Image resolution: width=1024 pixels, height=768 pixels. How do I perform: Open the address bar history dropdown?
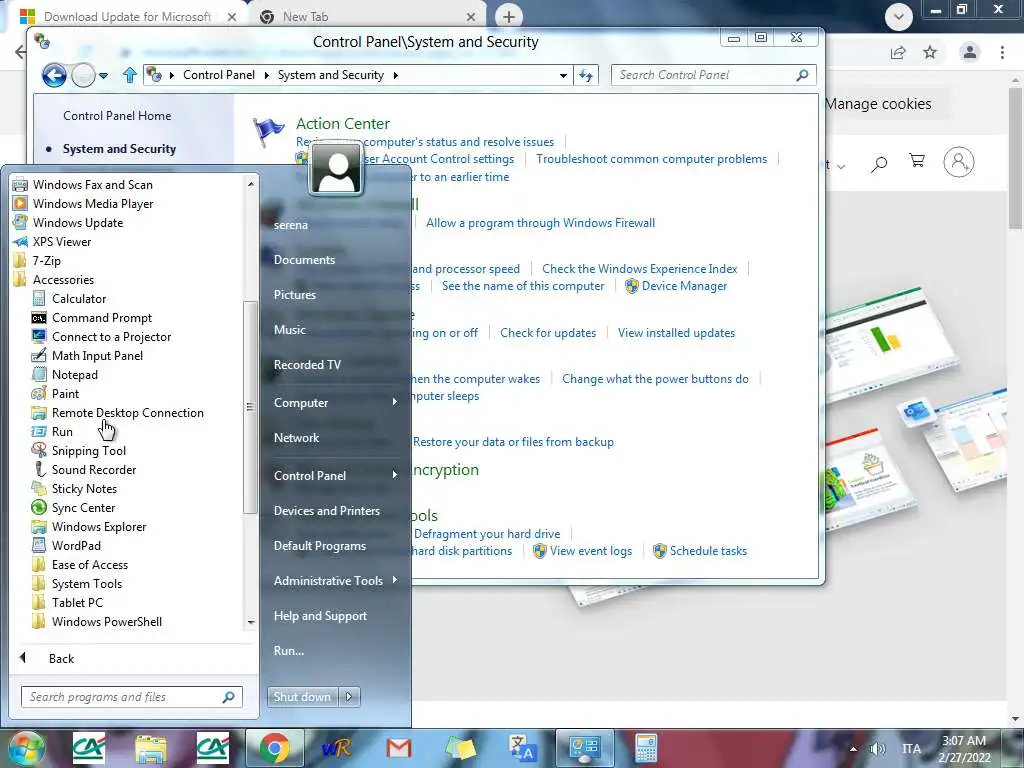563,75
